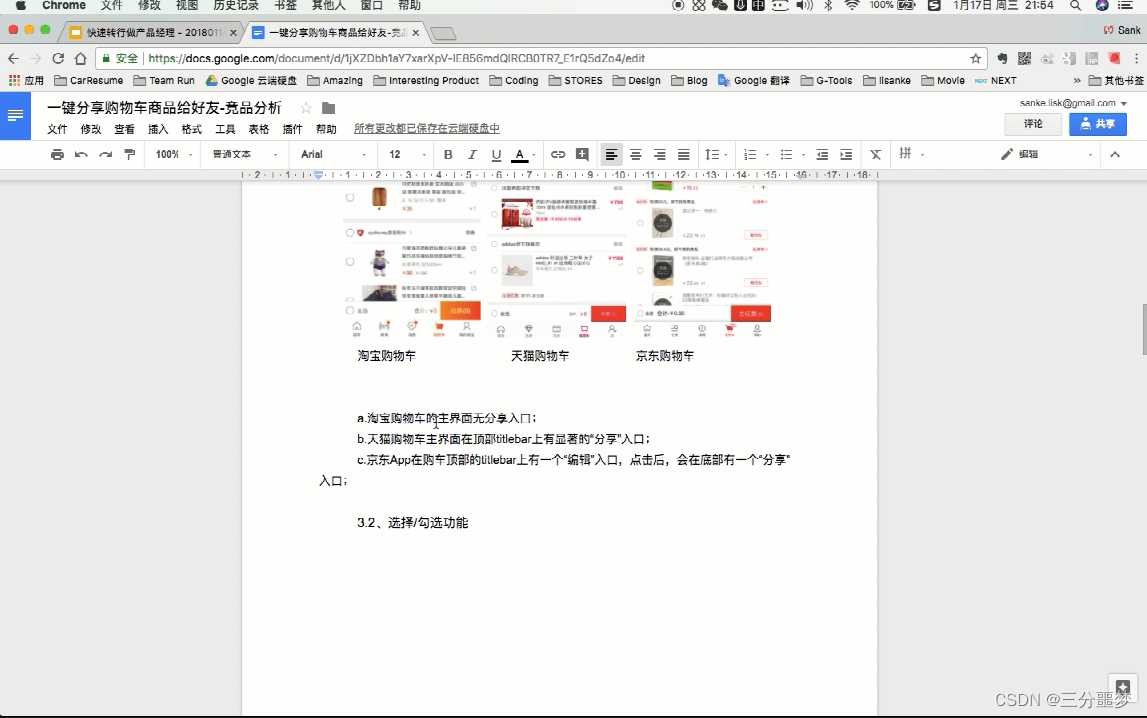Open the Arial font dropdown
This screenshot has height=718, width=1147.
pos(334,154)
